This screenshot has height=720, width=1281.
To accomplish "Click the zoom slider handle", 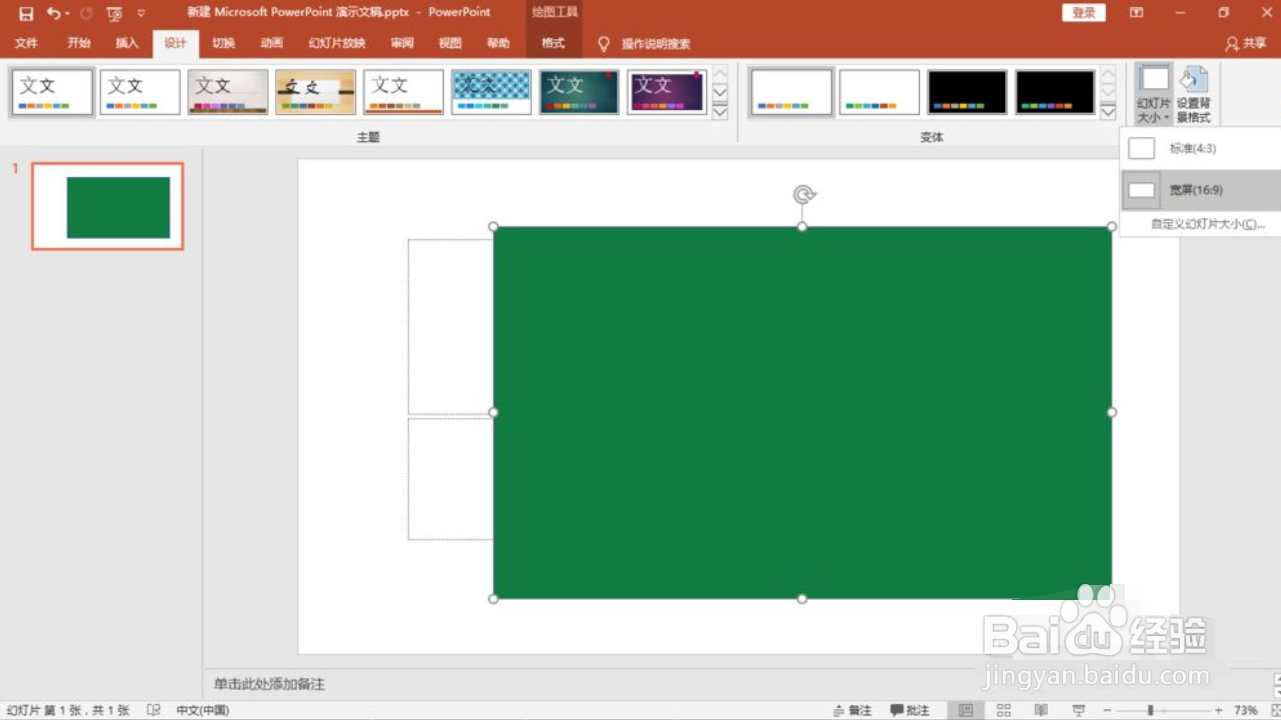I will pyautogui.click(x=1150, y=710).
